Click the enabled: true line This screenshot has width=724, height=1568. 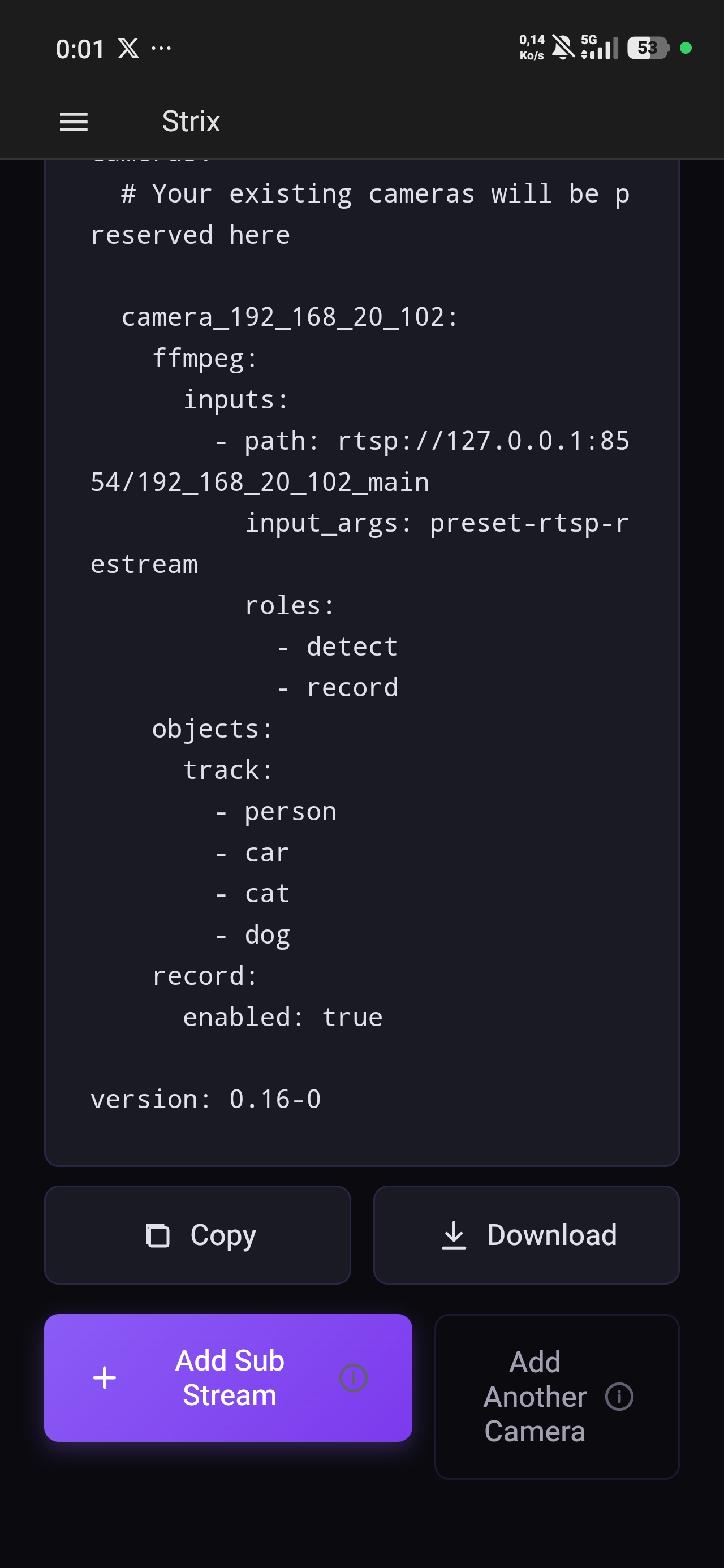(x=283, y=1017)
